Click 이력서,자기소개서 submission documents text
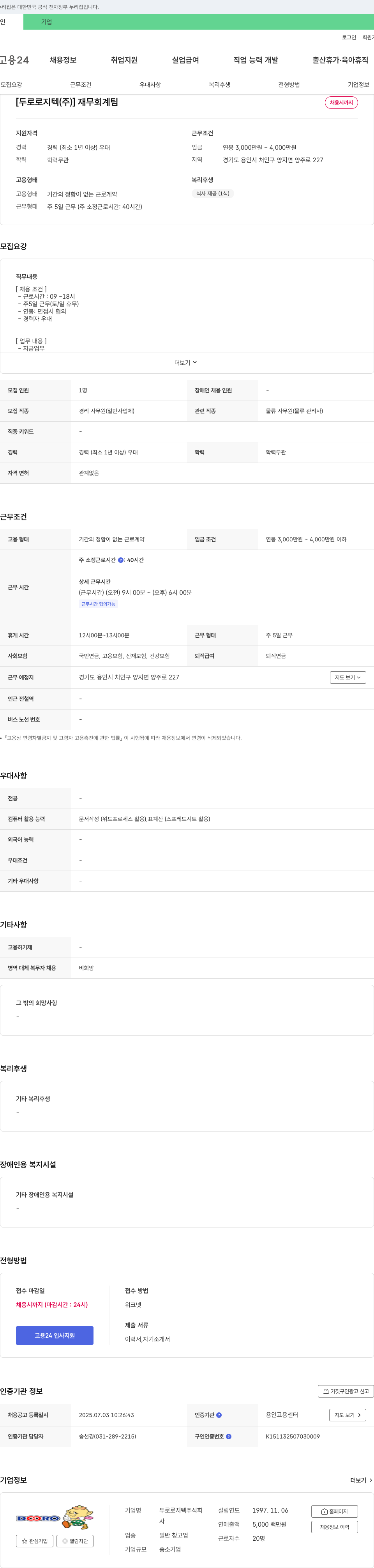374x1568 pixels. [x=147, y=1339]
